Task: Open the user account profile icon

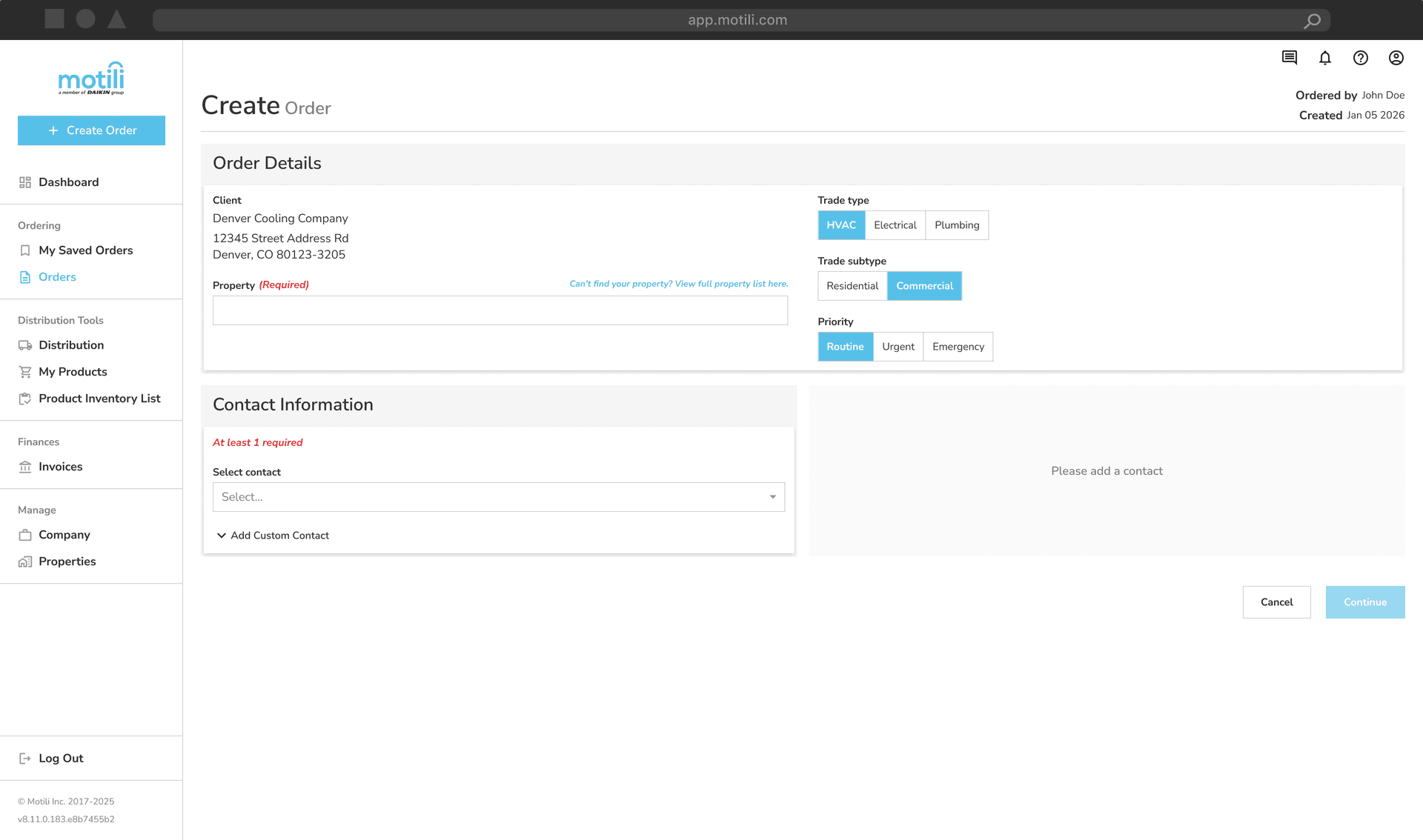Action: pos(1396,58)
